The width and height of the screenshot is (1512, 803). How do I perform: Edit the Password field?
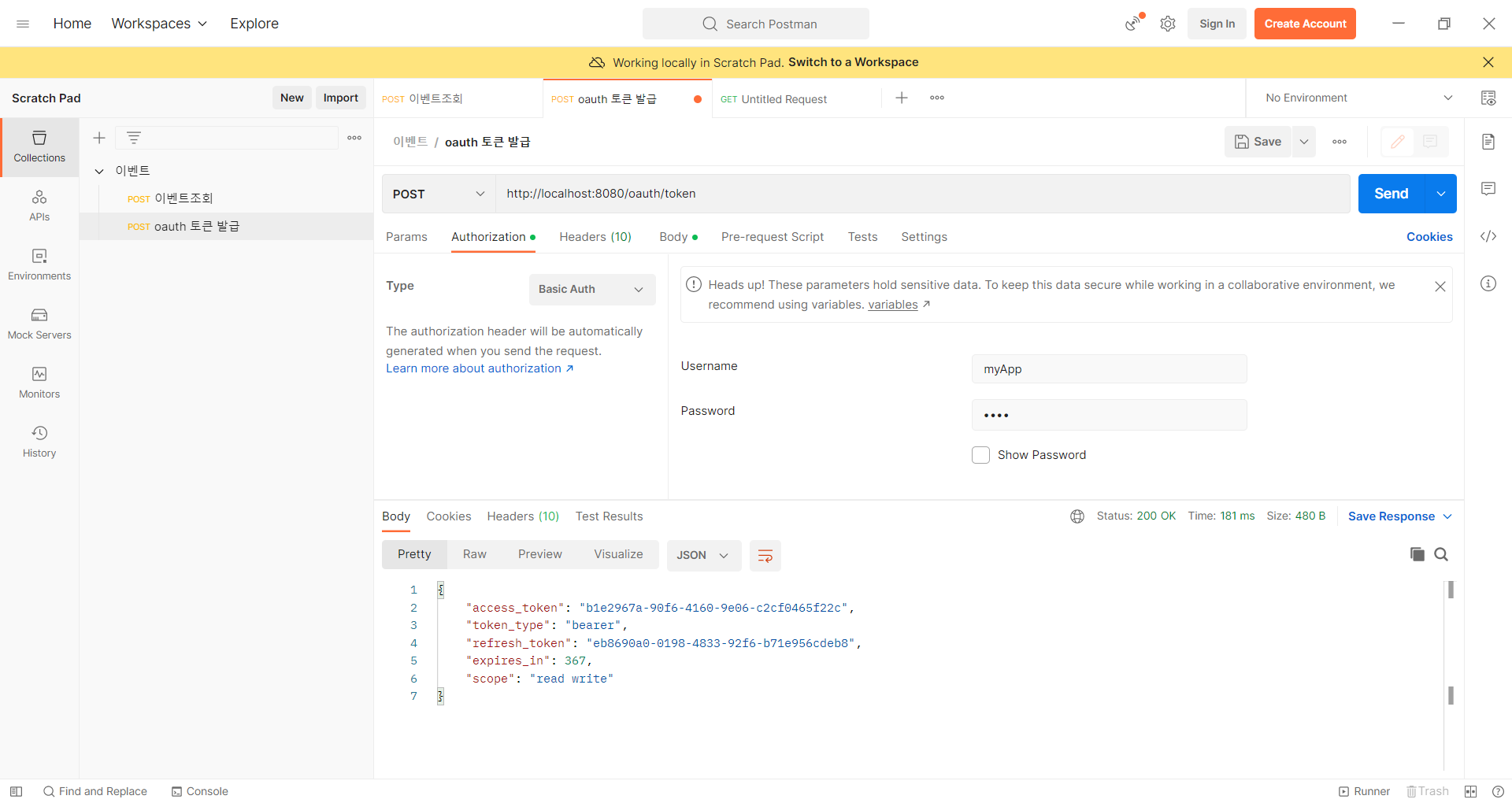click(x=1109, y=415)
